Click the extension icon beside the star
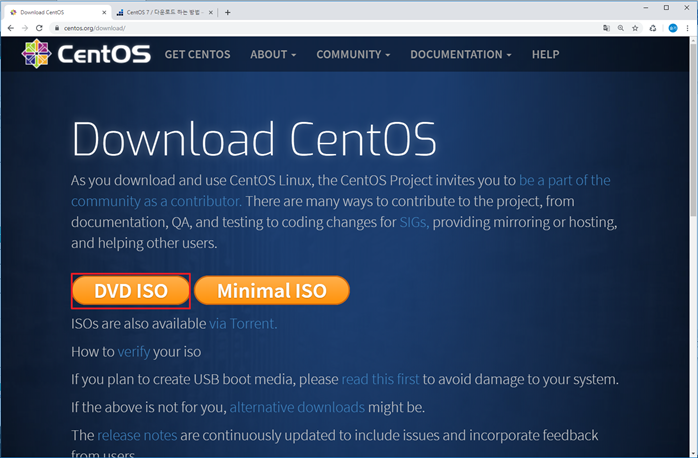698x458 pixels. click(x=653, y=28)
